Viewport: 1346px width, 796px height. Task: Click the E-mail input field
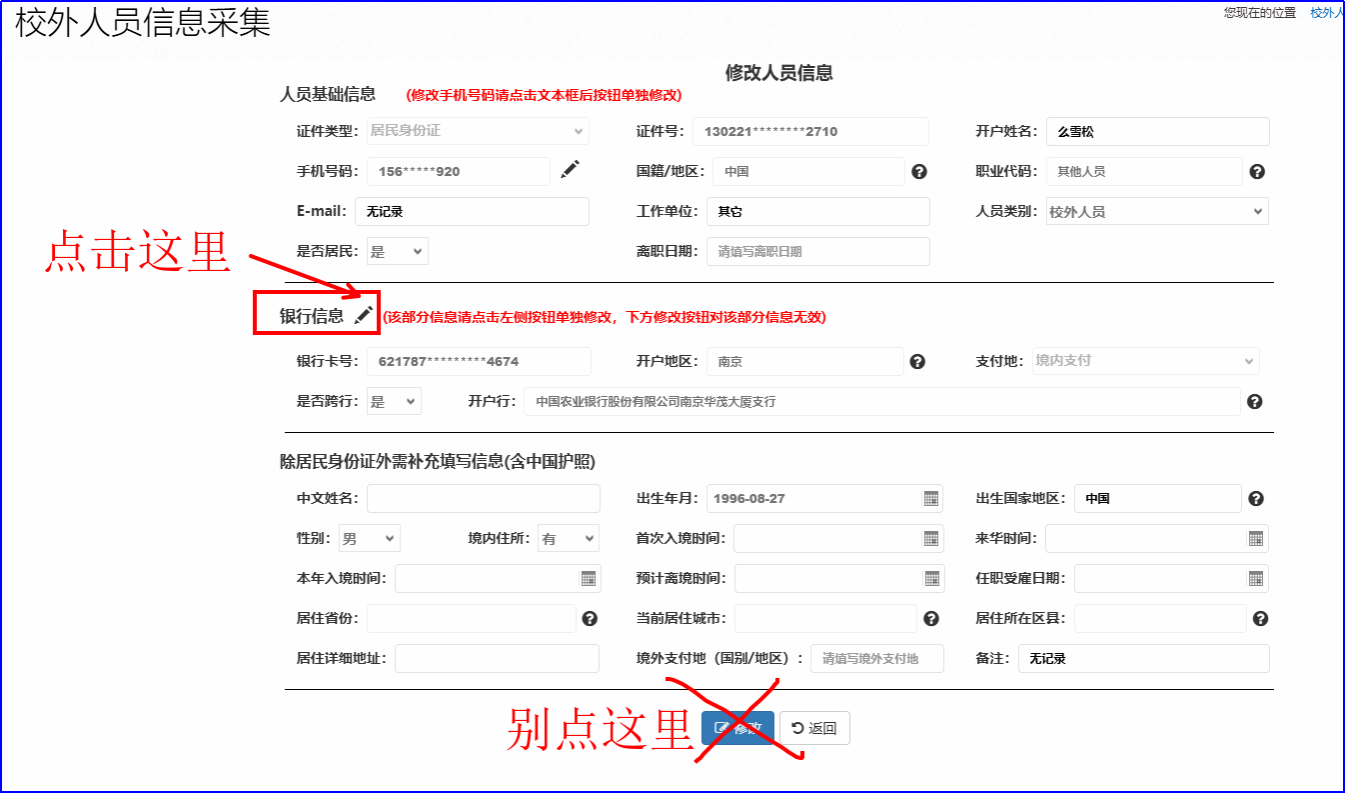(472, 212)
